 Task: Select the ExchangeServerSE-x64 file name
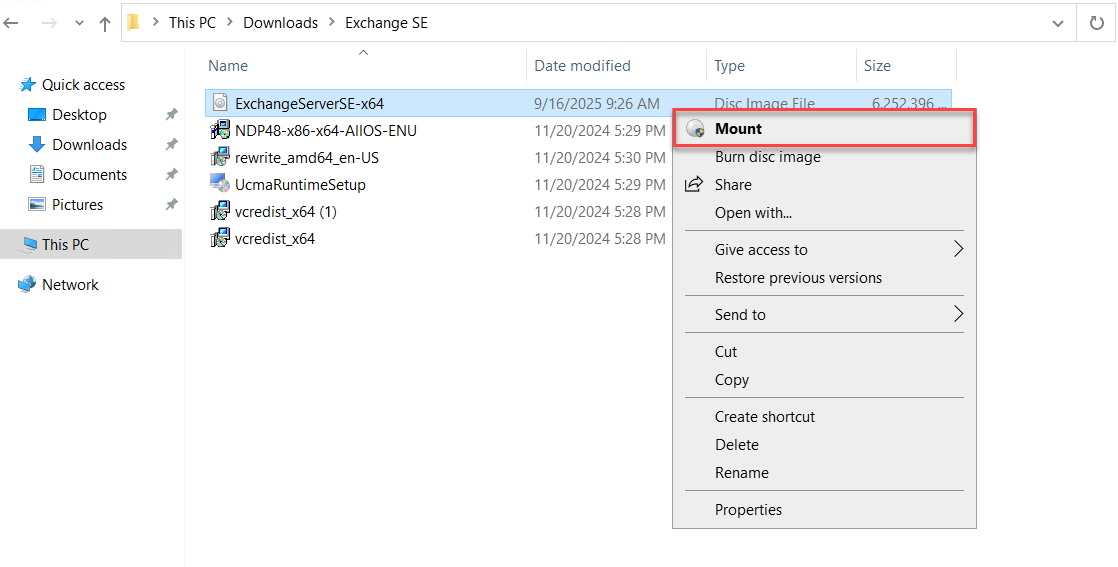[309, 103]
